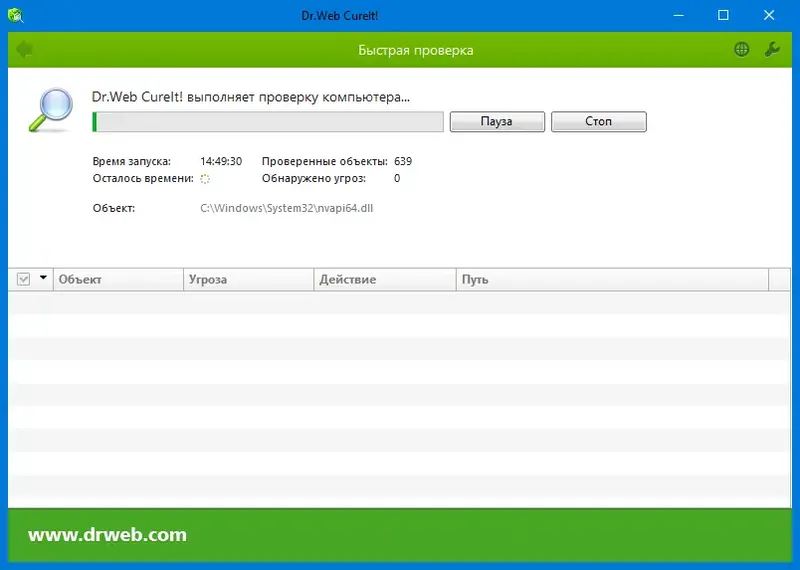Click the checked objects count 639
800x570 pixels.
tap(403, 161)
